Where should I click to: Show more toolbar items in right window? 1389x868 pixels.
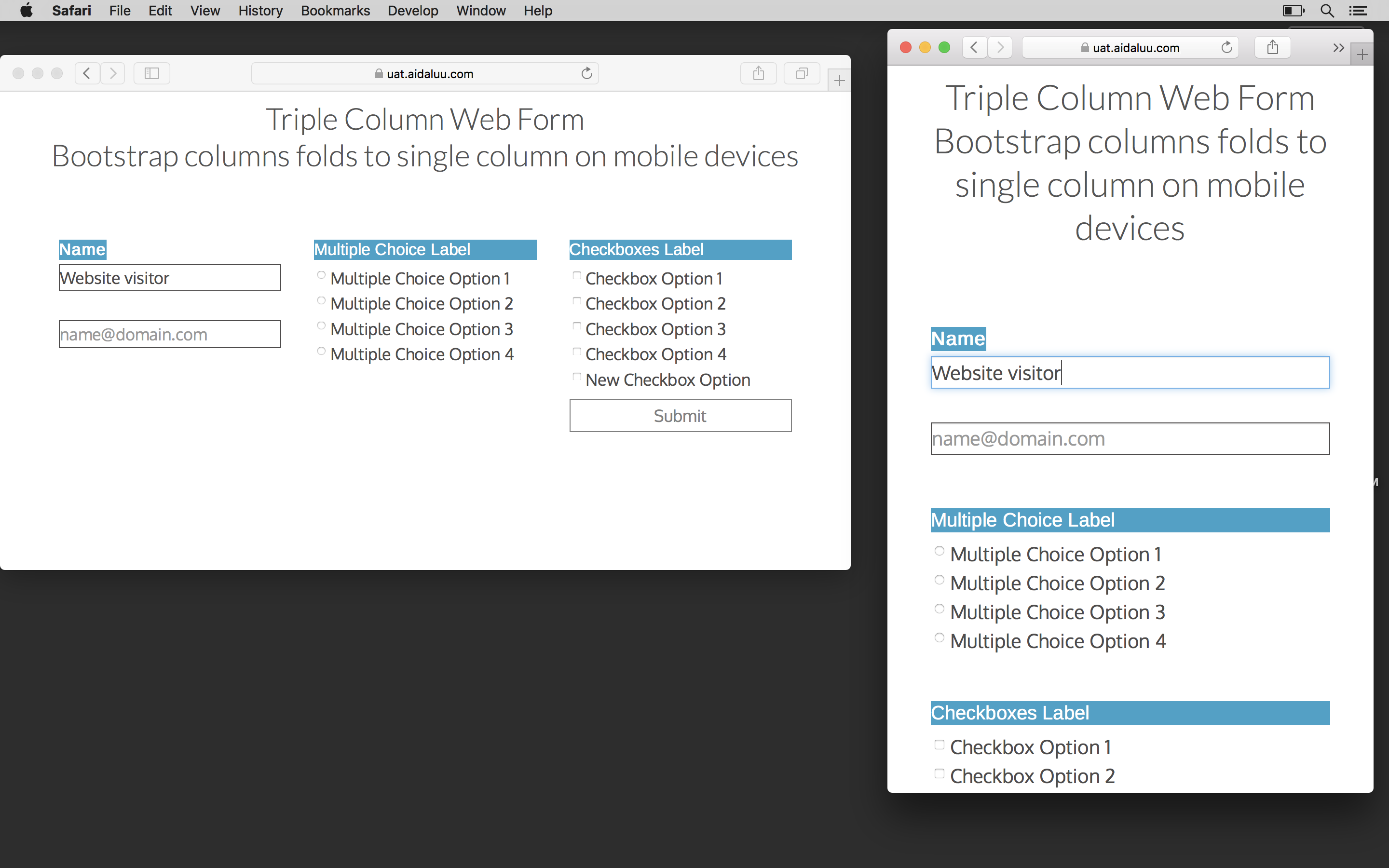[1338, 48]
